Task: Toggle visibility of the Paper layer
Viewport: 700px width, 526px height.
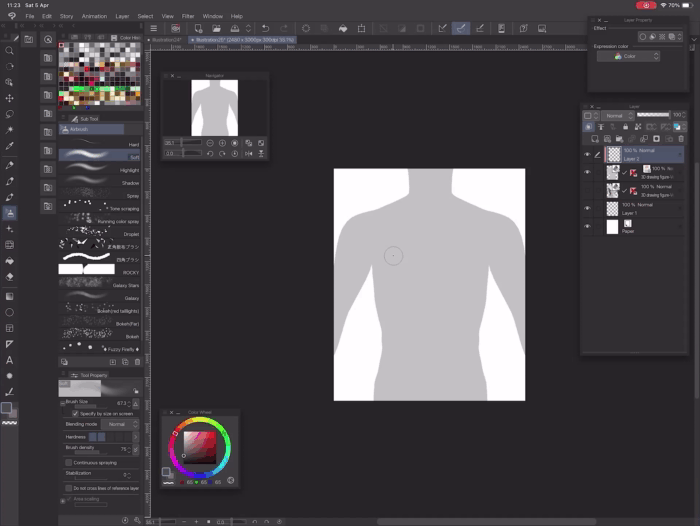Action: [x=587, y=227]
